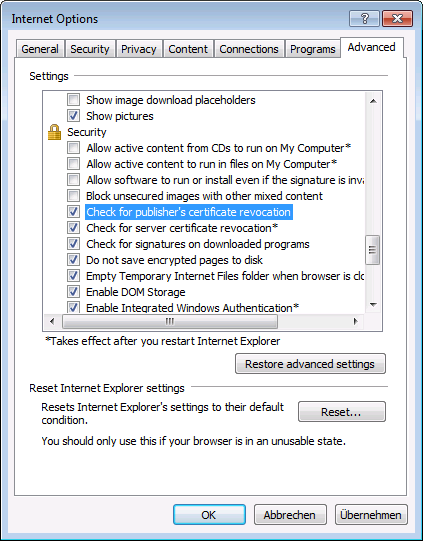The width and height of the screenshot is (423, 541).
Task: Click the horizontal scrollbar left arrow
Action: [x=52, y=322]
